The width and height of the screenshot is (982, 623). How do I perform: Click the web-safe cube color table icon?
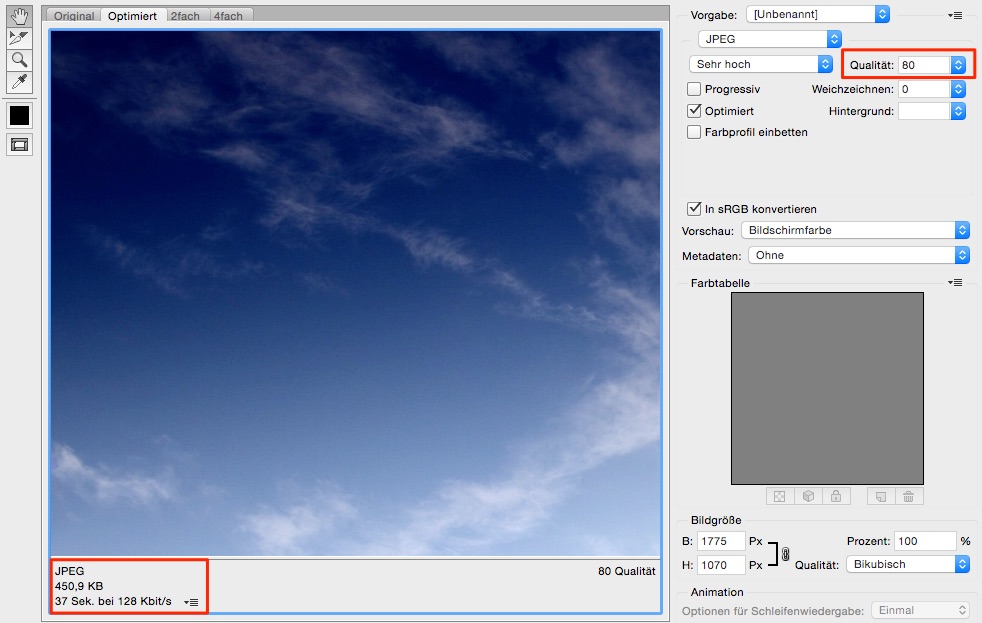809,497
